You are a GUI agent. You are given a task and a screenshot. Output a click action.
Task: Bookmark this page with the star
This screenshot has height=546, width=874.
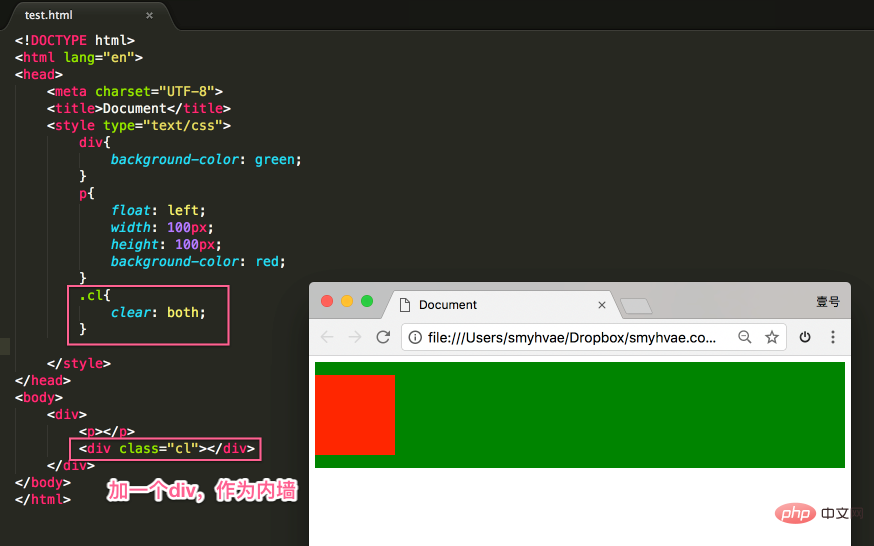[x=771, y=337]
